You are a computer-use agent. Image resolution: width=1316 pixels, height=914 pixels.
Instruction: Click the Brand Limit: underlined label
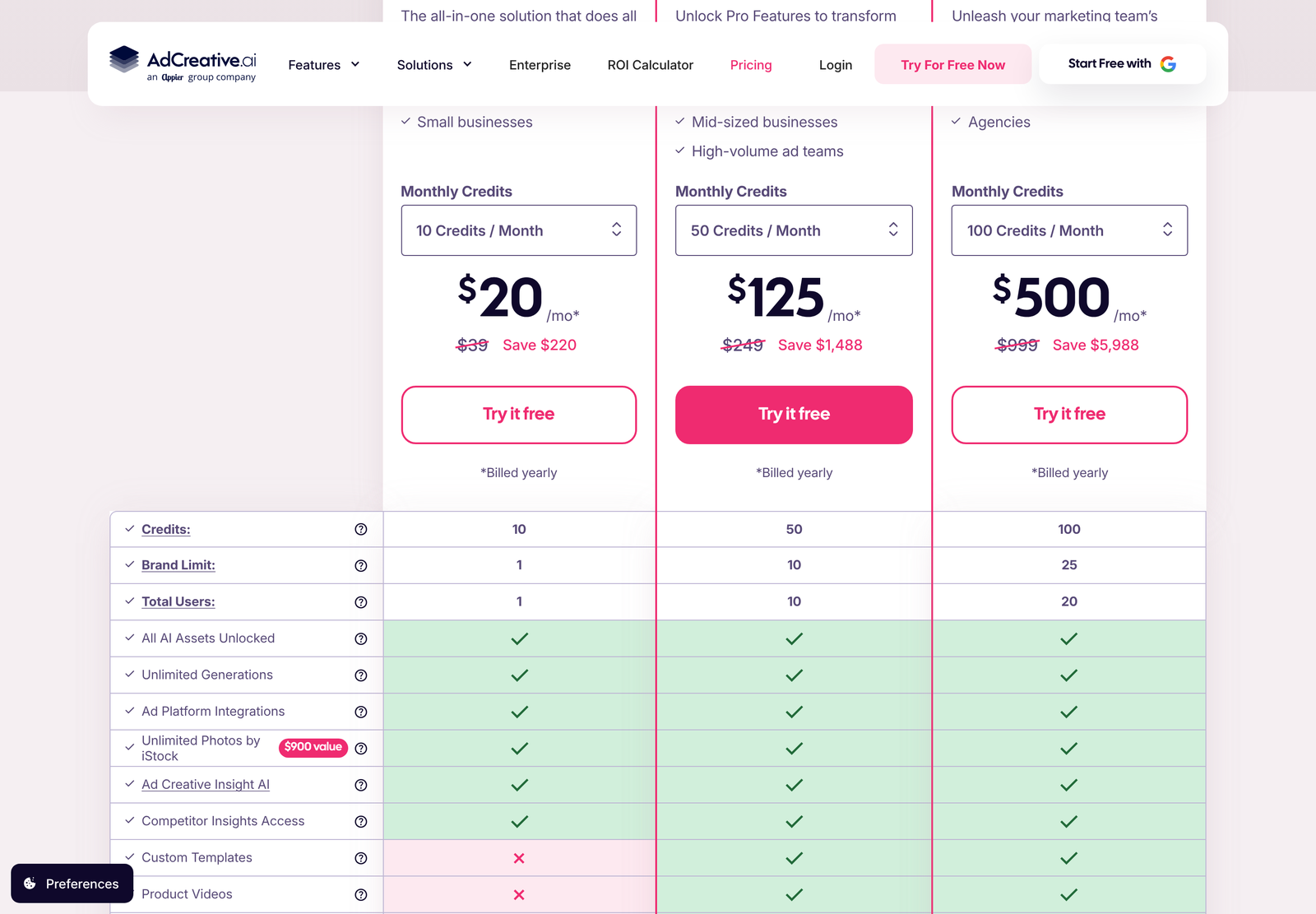click(x=178, y=565)
